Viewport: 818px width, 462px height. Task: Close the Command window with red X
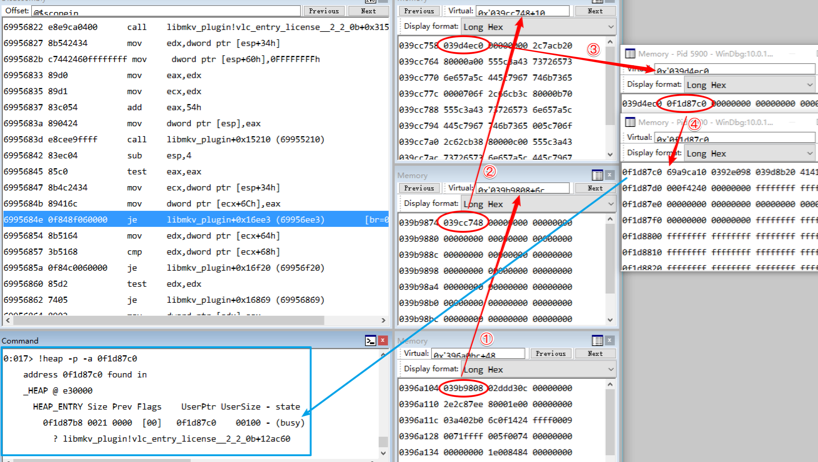[x=383, y=341]
